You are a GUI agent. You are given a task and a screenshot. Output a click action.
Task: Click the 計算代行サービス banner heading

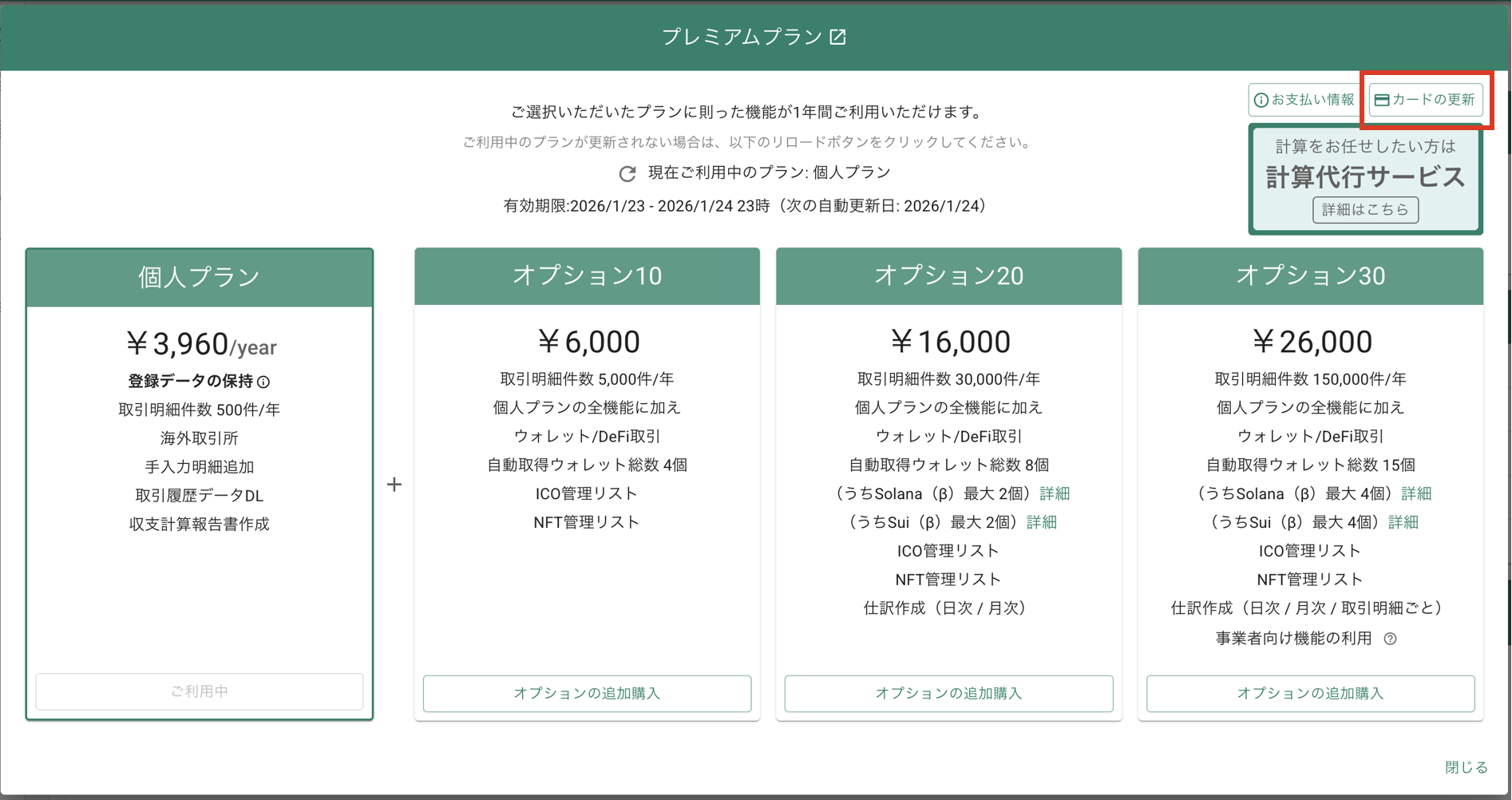pos(1365,176)
